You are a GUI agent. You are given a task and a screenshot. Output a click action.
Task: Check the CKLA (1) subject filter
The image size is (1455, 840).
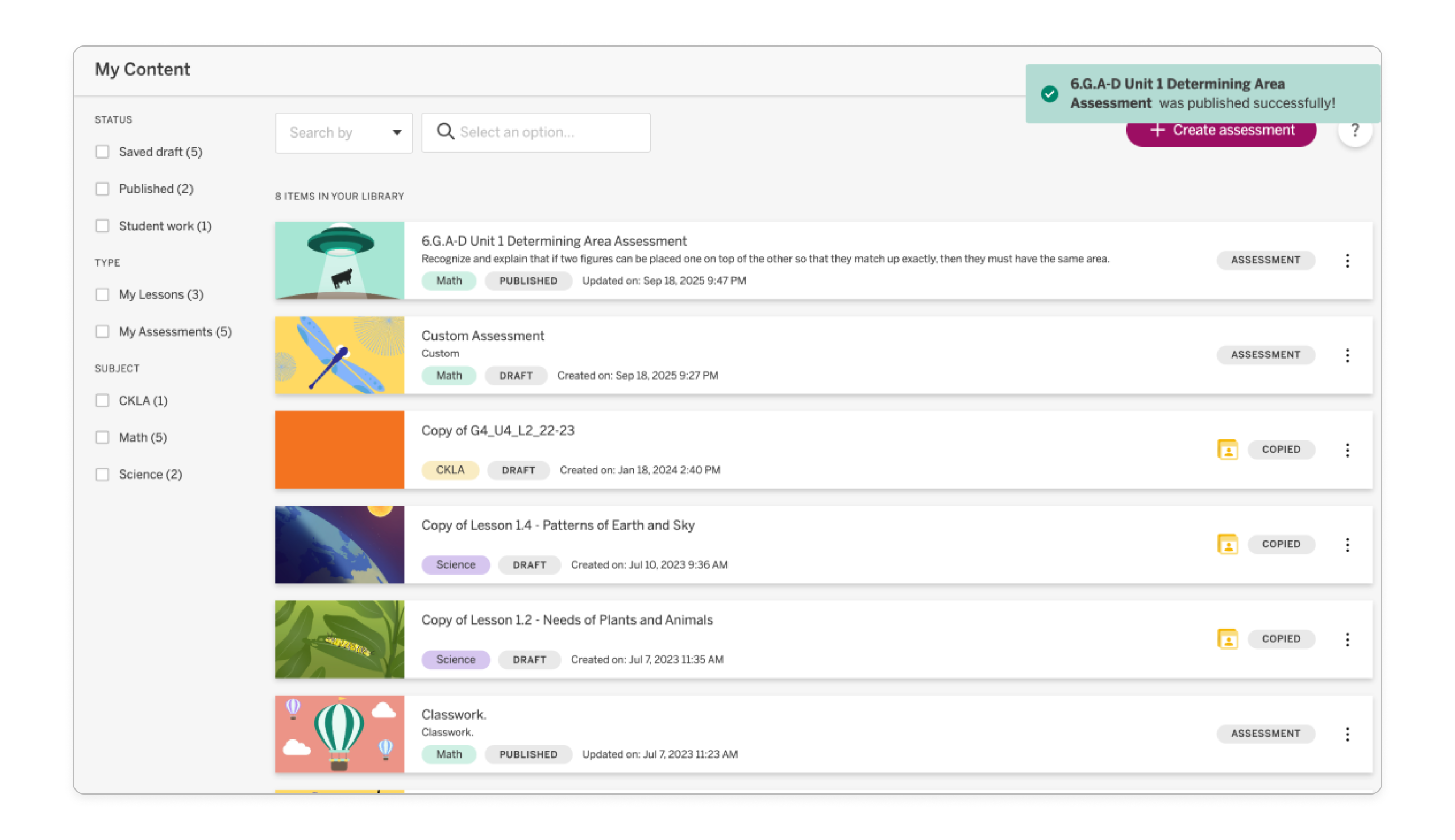click(x=102, y=400)
